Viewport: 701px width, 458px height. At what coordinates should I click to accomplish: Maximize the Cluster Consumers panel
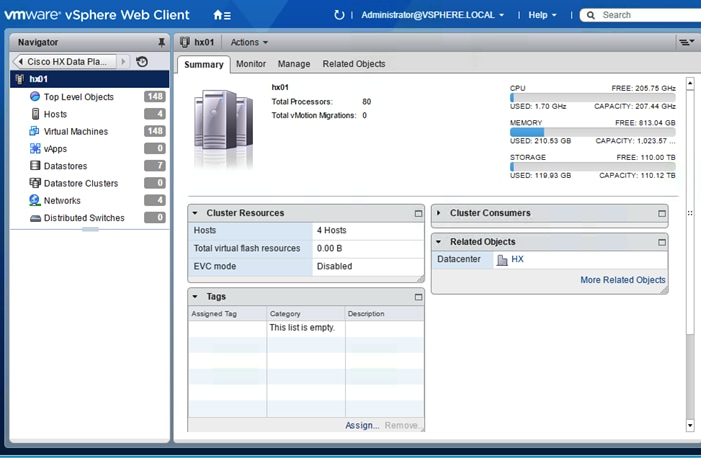662,213
